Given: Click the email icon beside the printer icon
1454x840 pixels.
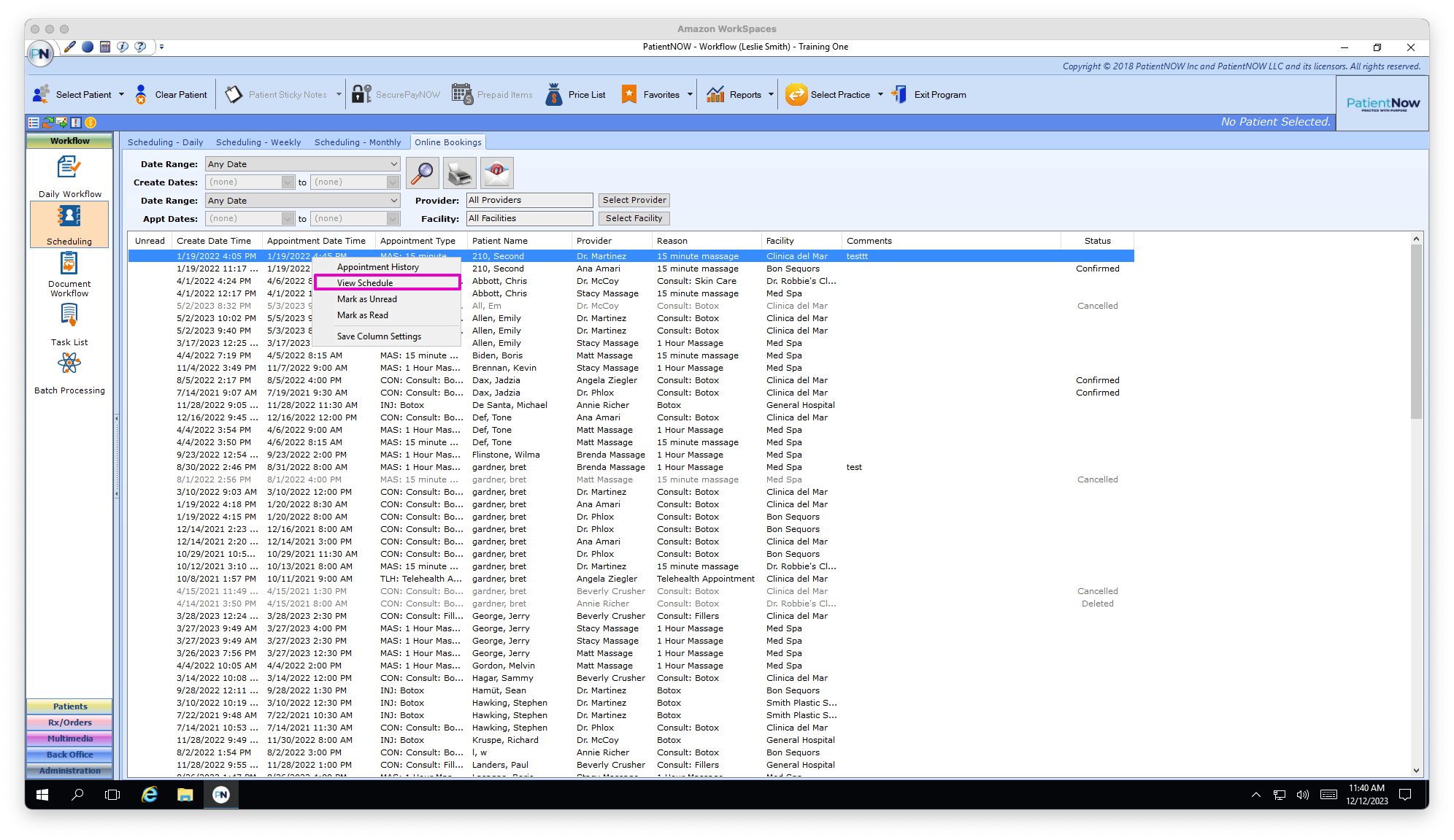Looking at the screenshot, I should tap(497, 172).
